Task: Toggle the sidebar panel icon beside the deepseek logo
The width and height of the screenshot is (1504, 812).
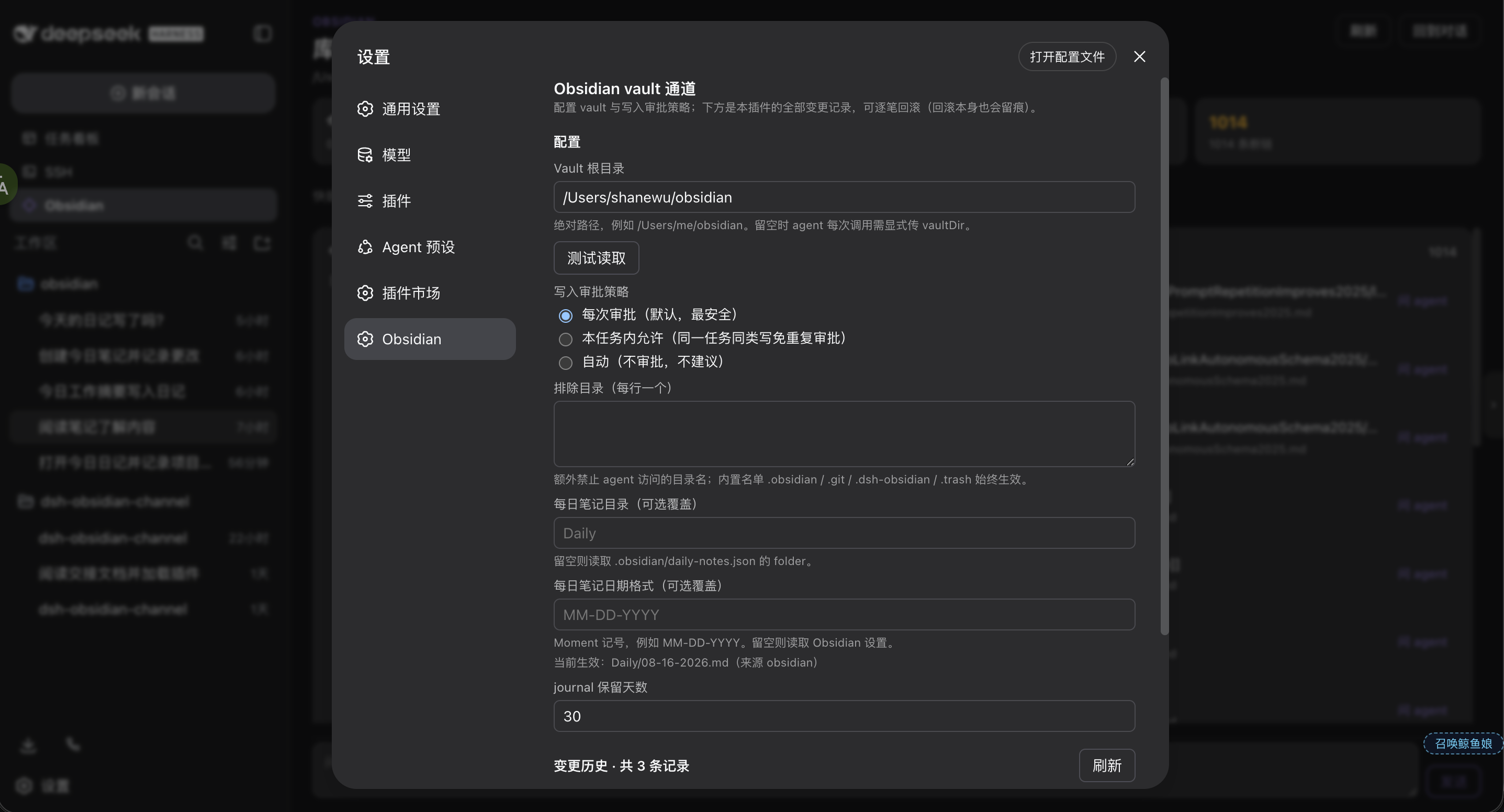Action: click(263, 33)
